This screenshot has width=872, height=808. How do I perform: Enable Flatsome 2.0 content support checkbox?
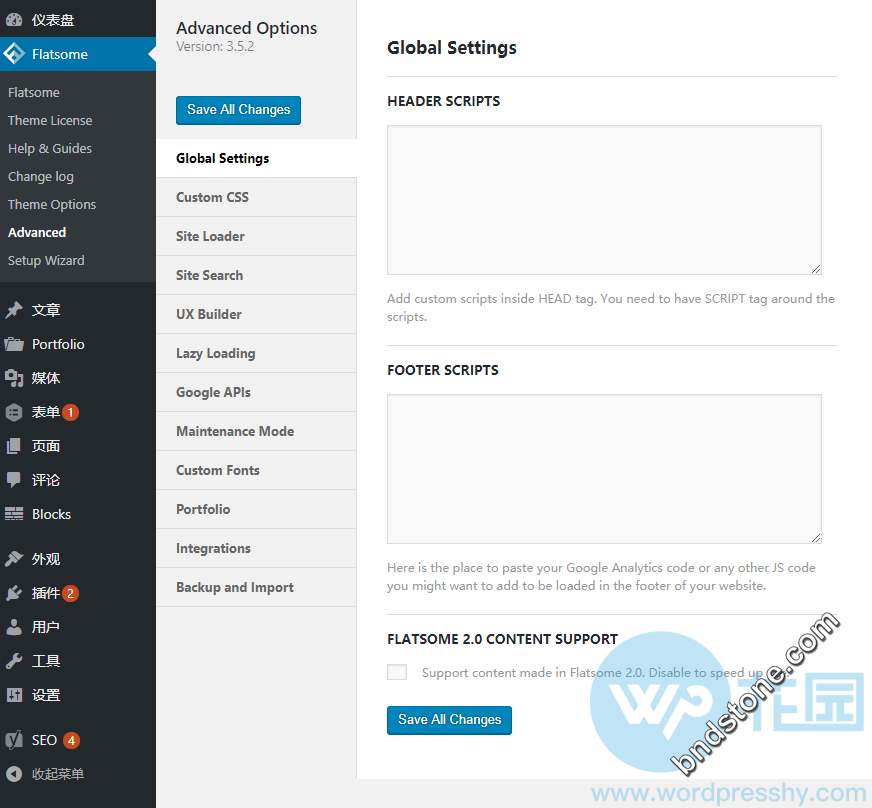click(397, 672)
